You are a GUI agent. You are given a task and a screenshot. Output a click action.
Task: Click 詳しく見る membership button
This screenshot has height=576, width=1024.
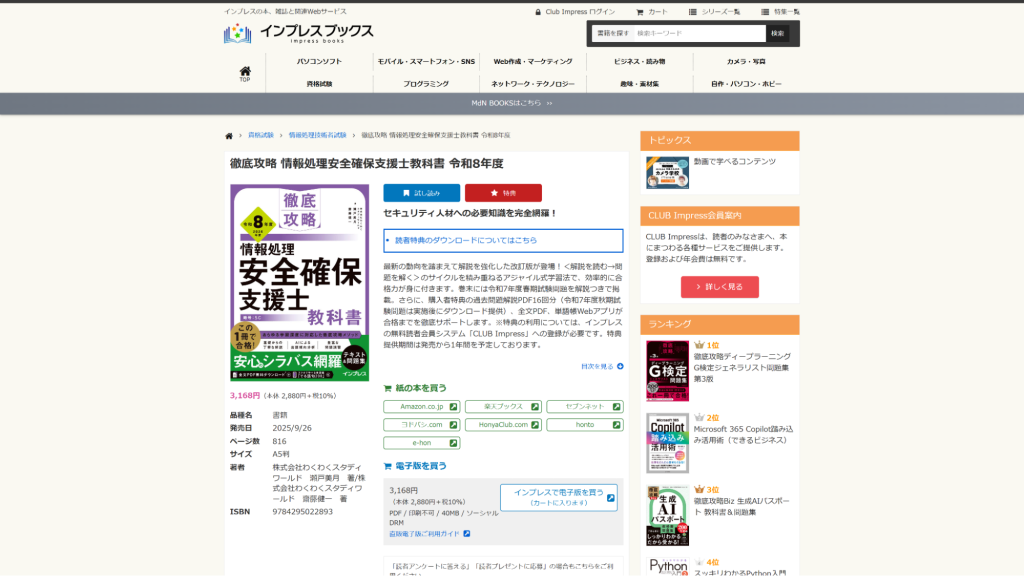click(x=720, y=287)
